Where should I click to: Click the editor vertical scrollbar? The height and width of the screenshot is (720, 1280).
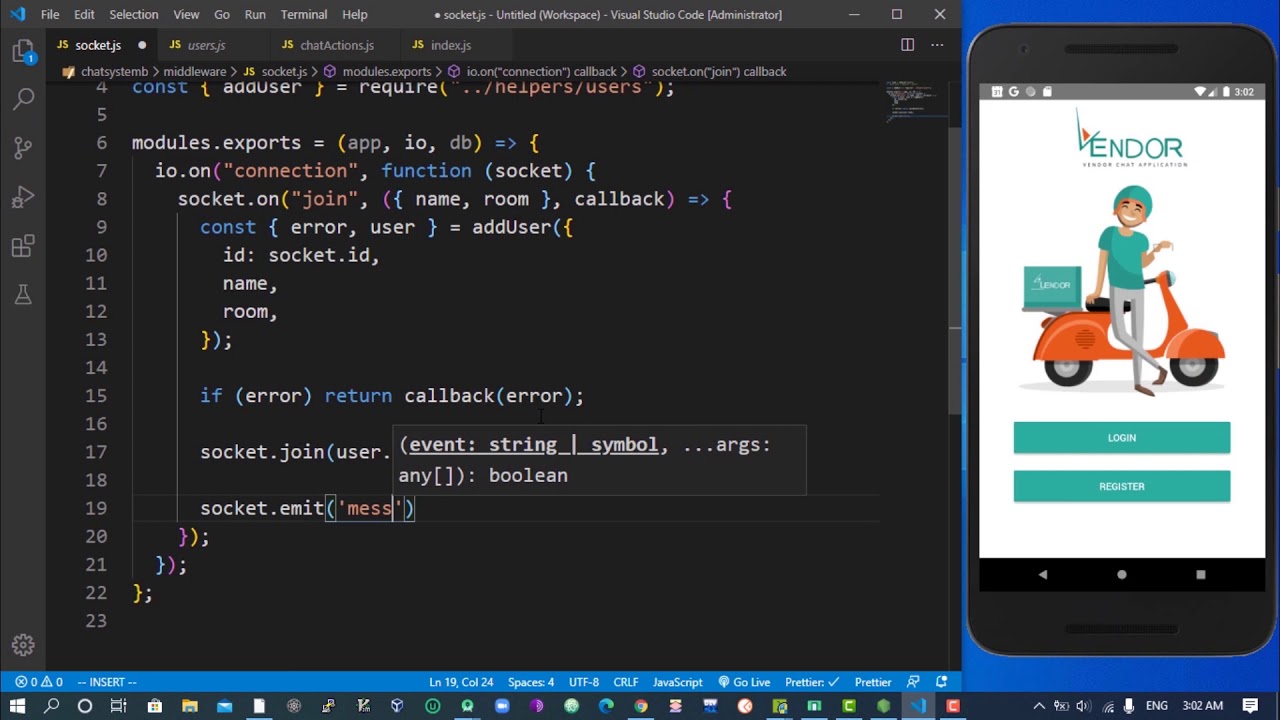click(x=955, y=270)
